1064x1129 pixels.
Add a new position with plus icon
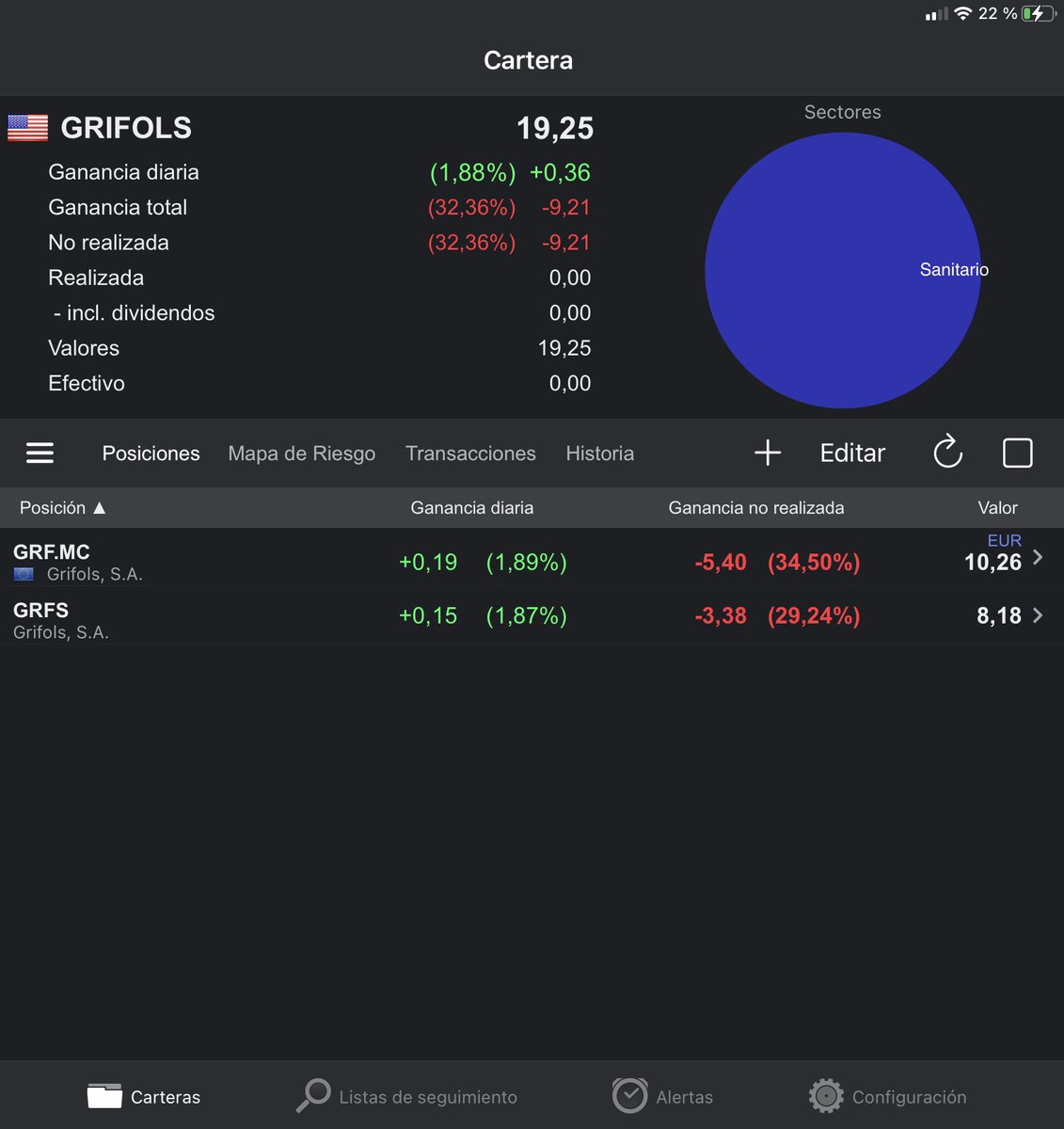[x=768, y=453]
